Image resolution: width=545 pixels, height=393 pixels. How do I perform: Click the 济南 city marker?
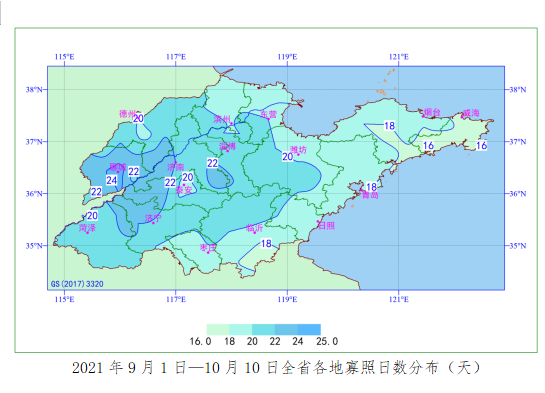pos(176,162)
